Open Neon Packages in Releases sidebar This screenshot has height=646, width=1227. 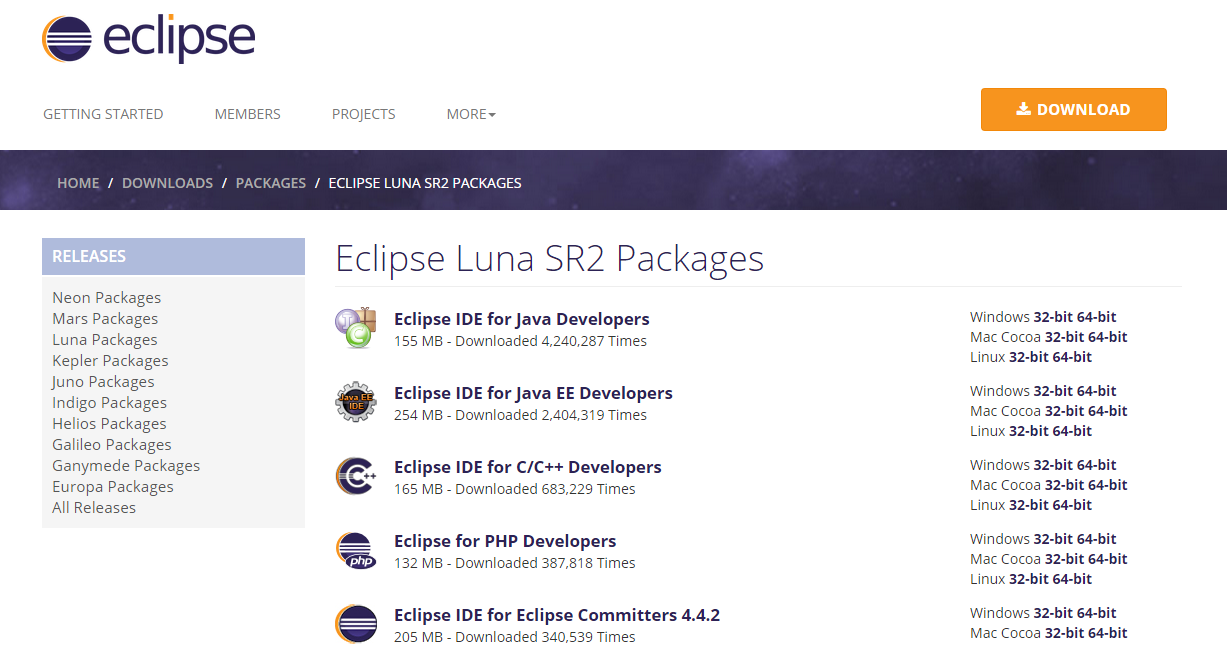[x=106, y=297]
